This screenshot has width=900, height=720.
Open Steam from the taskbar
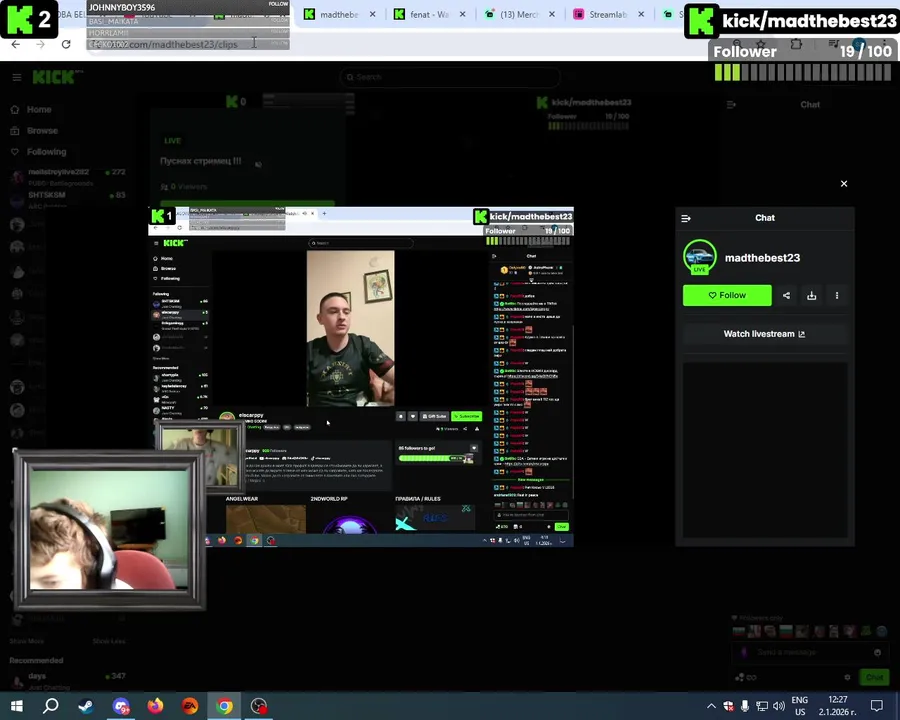tap(86, 706)
